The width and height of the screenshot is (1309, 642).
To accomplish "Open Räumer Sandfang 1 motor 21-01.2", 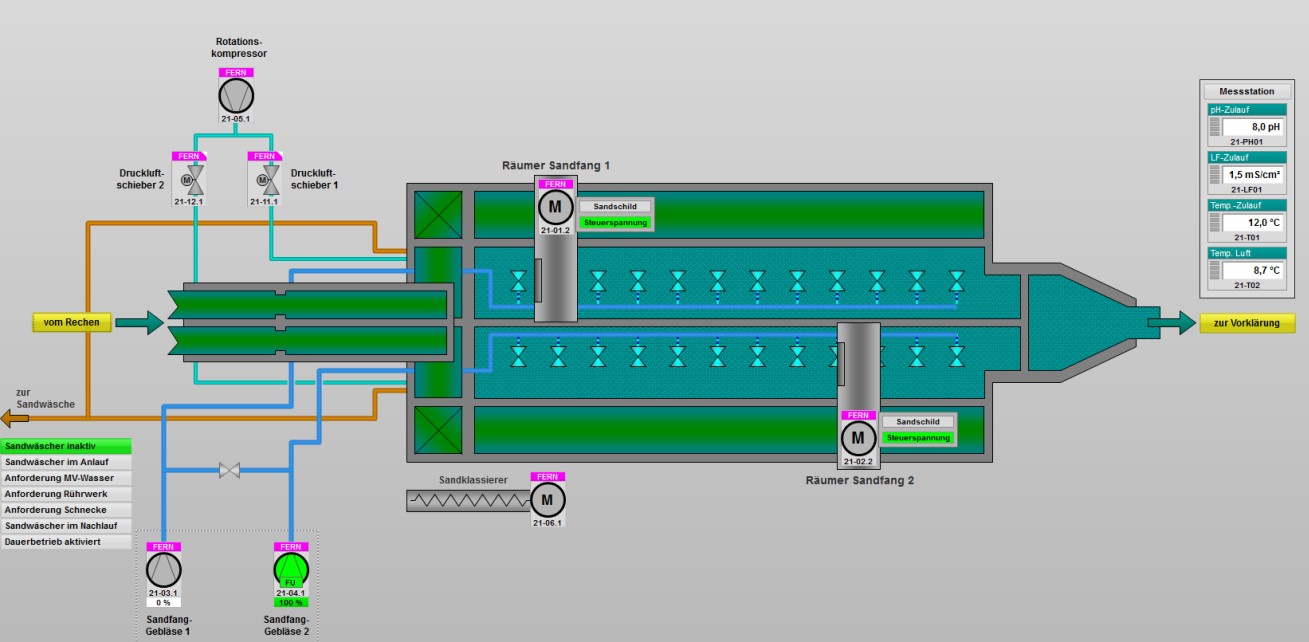I will 556,207.
